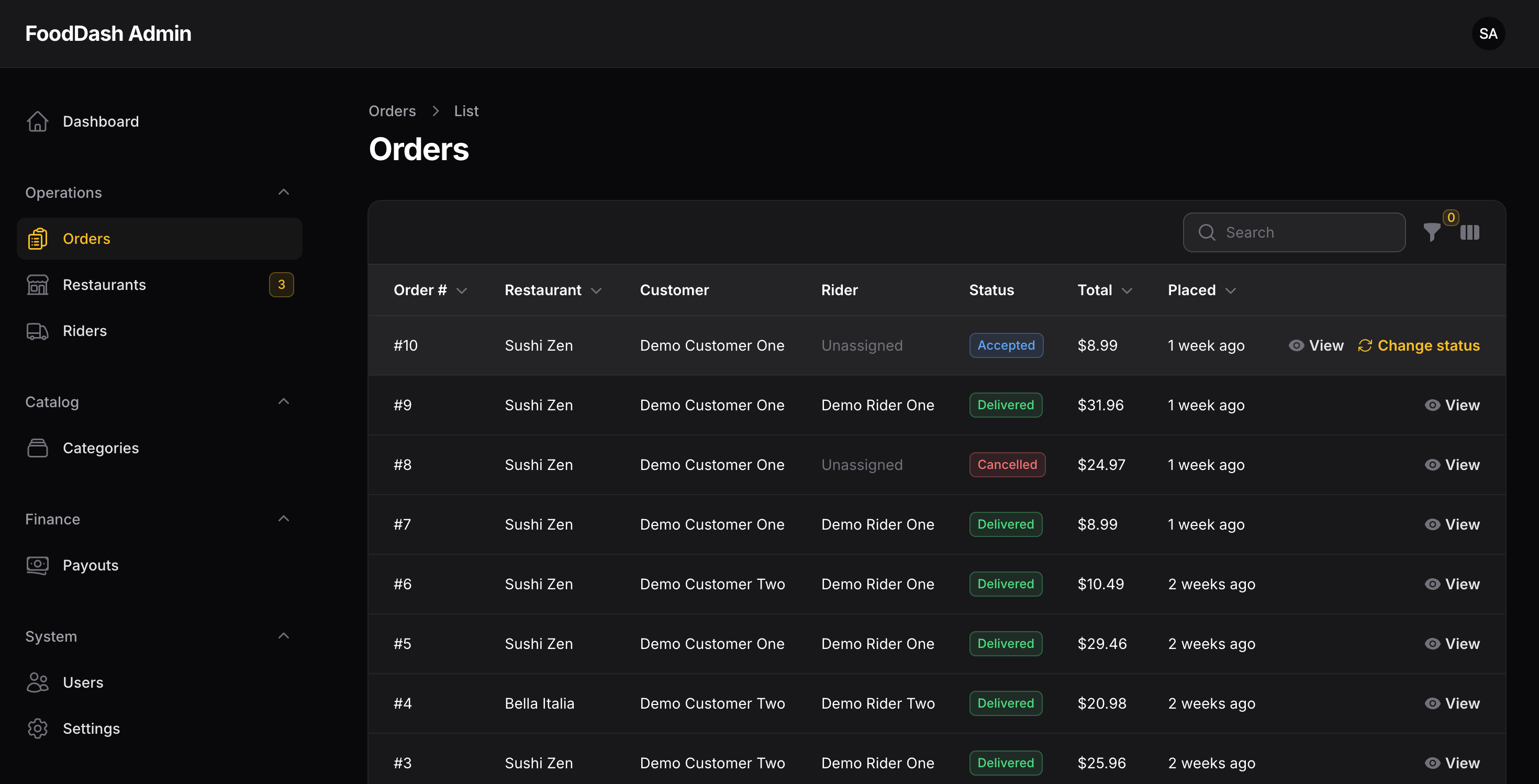Image resolution: width=1539 pixels, height=784 pixels.
Task: Click the Users people icon
Action: (38, 682)
